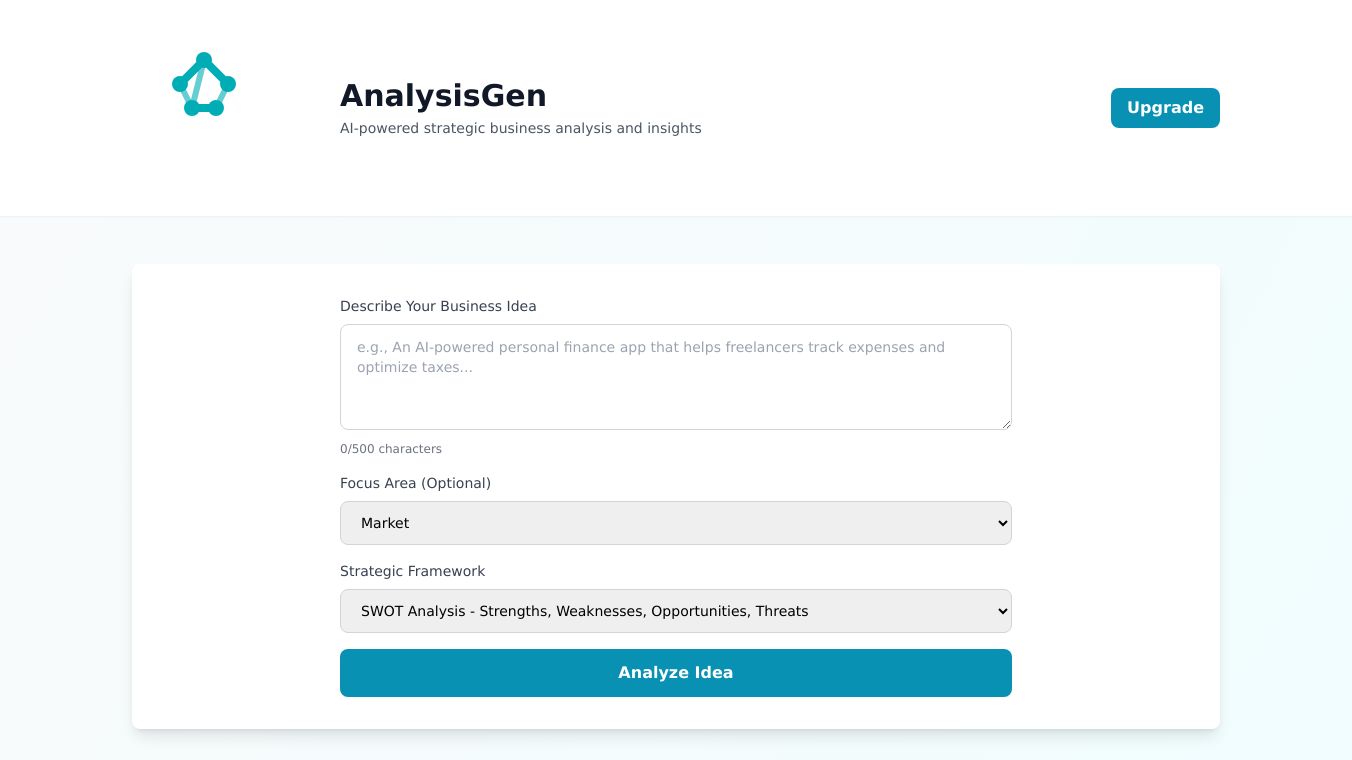Screen dimensions: 1352x760
Task: Grab the text area resize handle
Action: tap(1006, 424)
